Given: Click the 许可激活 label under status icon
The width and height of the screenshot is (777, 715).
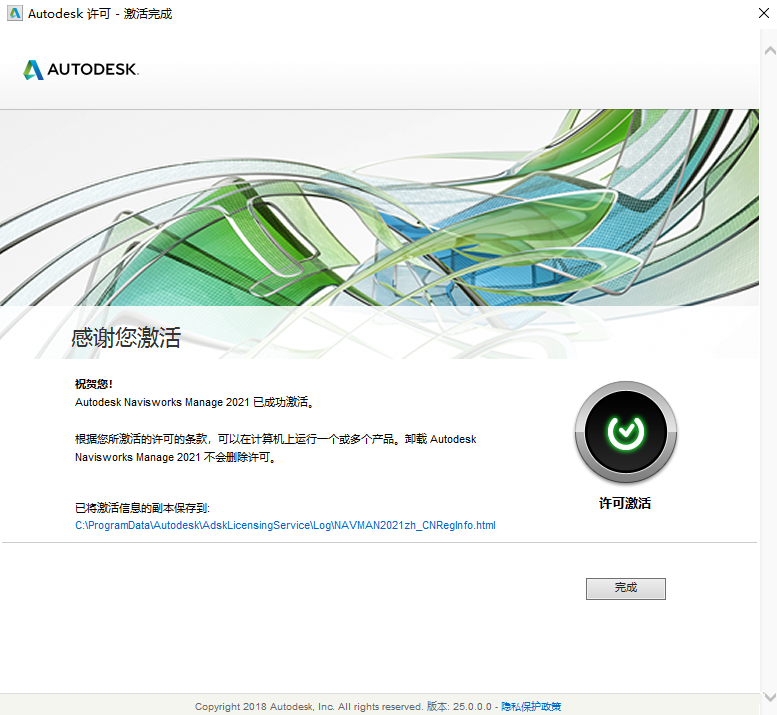Looking at the screenshot, I should (625, 504).
